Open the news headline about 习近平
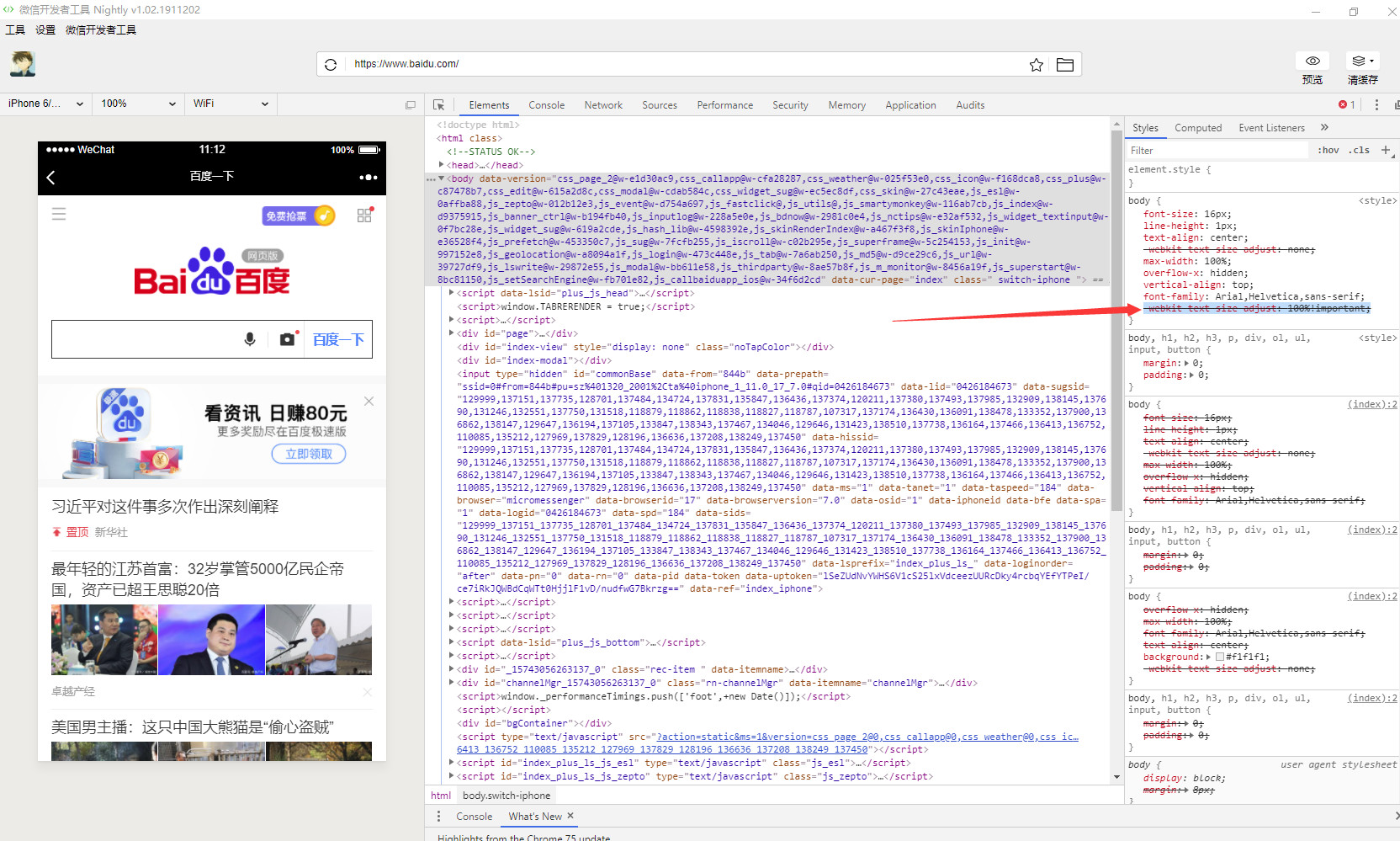 165,507
